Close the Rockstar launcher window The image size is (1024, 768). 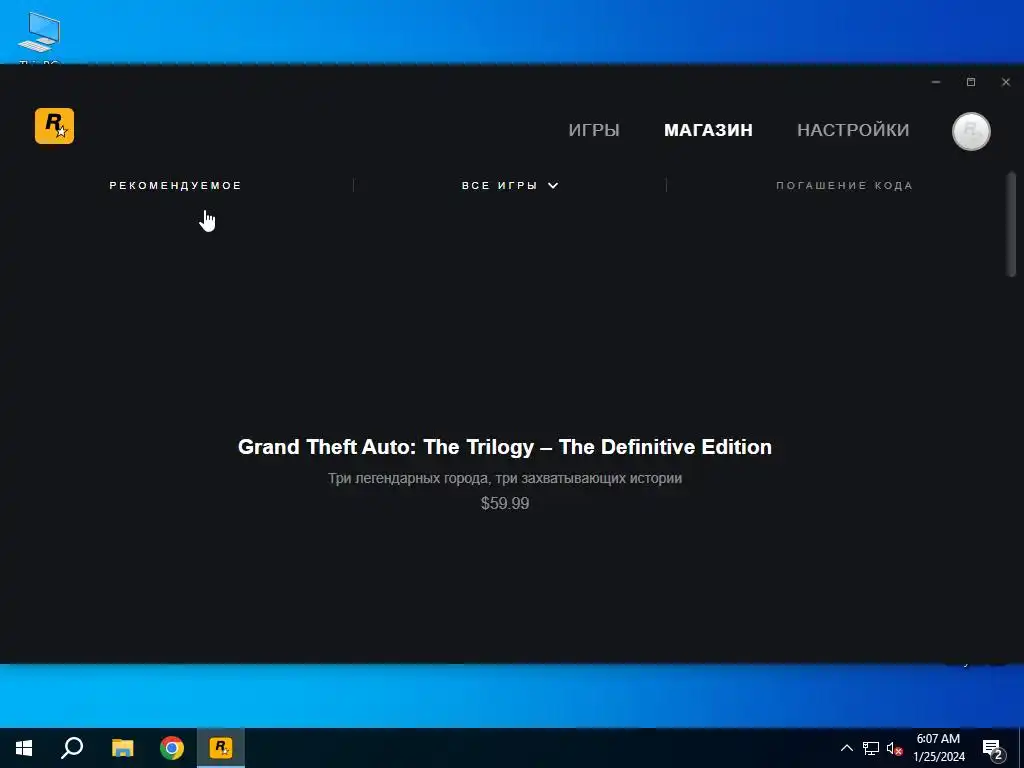1006,82
